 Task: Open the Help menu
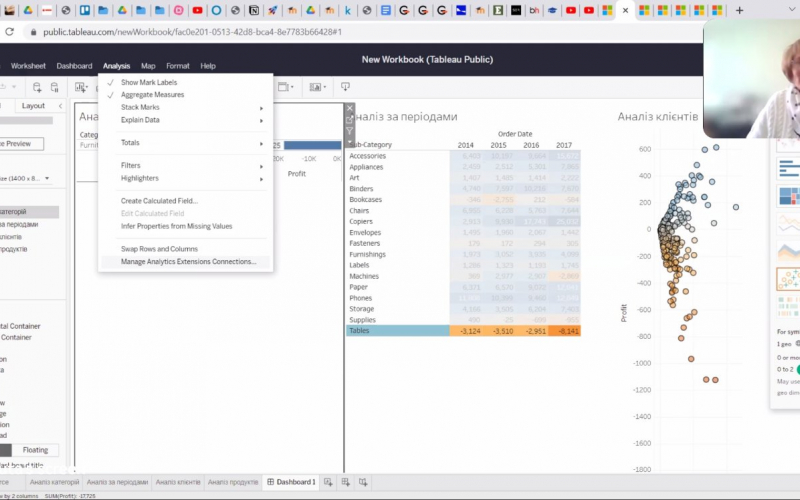pyautogui.click(x=208, y=66)
